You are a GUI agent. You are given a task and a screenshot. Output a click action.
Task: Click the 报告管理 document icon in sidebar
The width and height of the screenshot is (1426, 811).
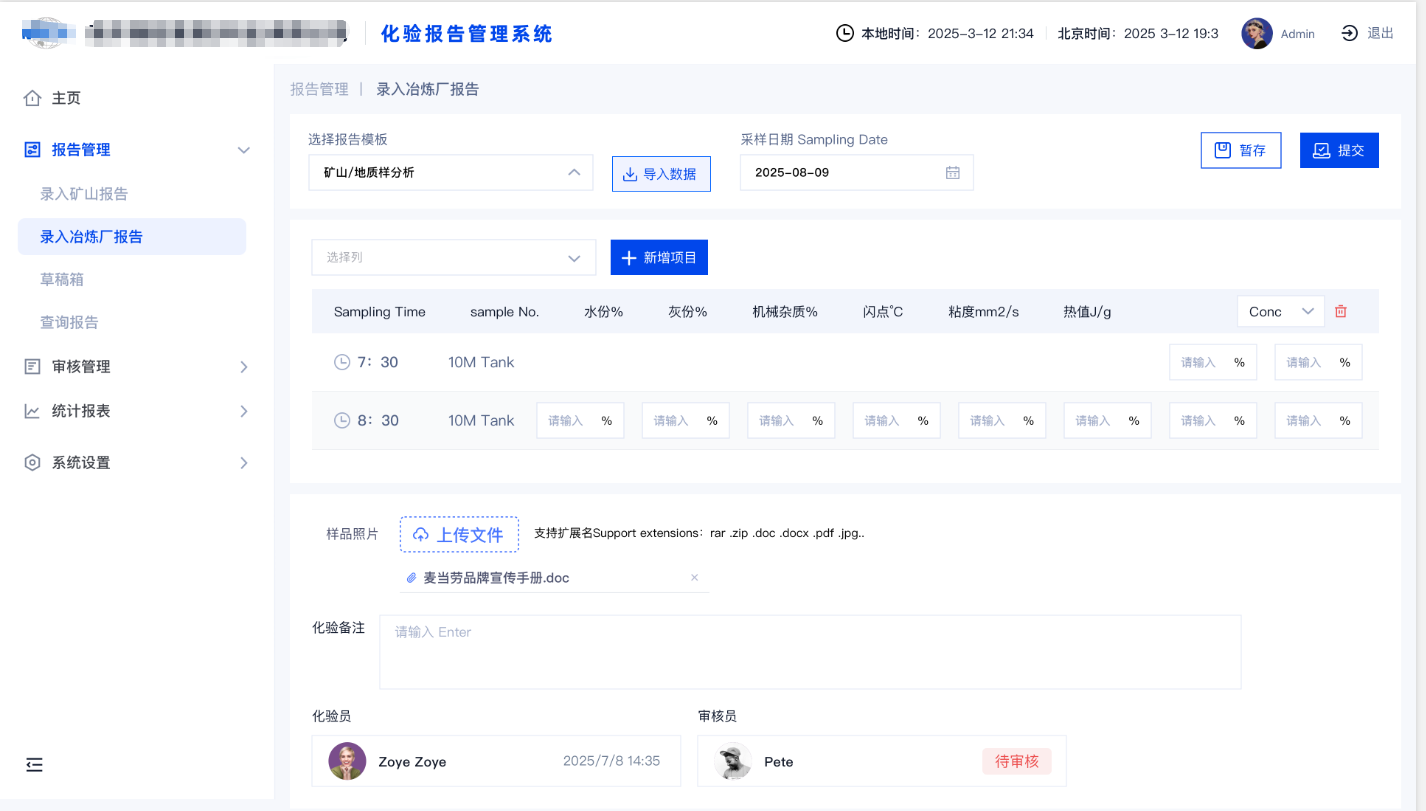coord(34,148)
